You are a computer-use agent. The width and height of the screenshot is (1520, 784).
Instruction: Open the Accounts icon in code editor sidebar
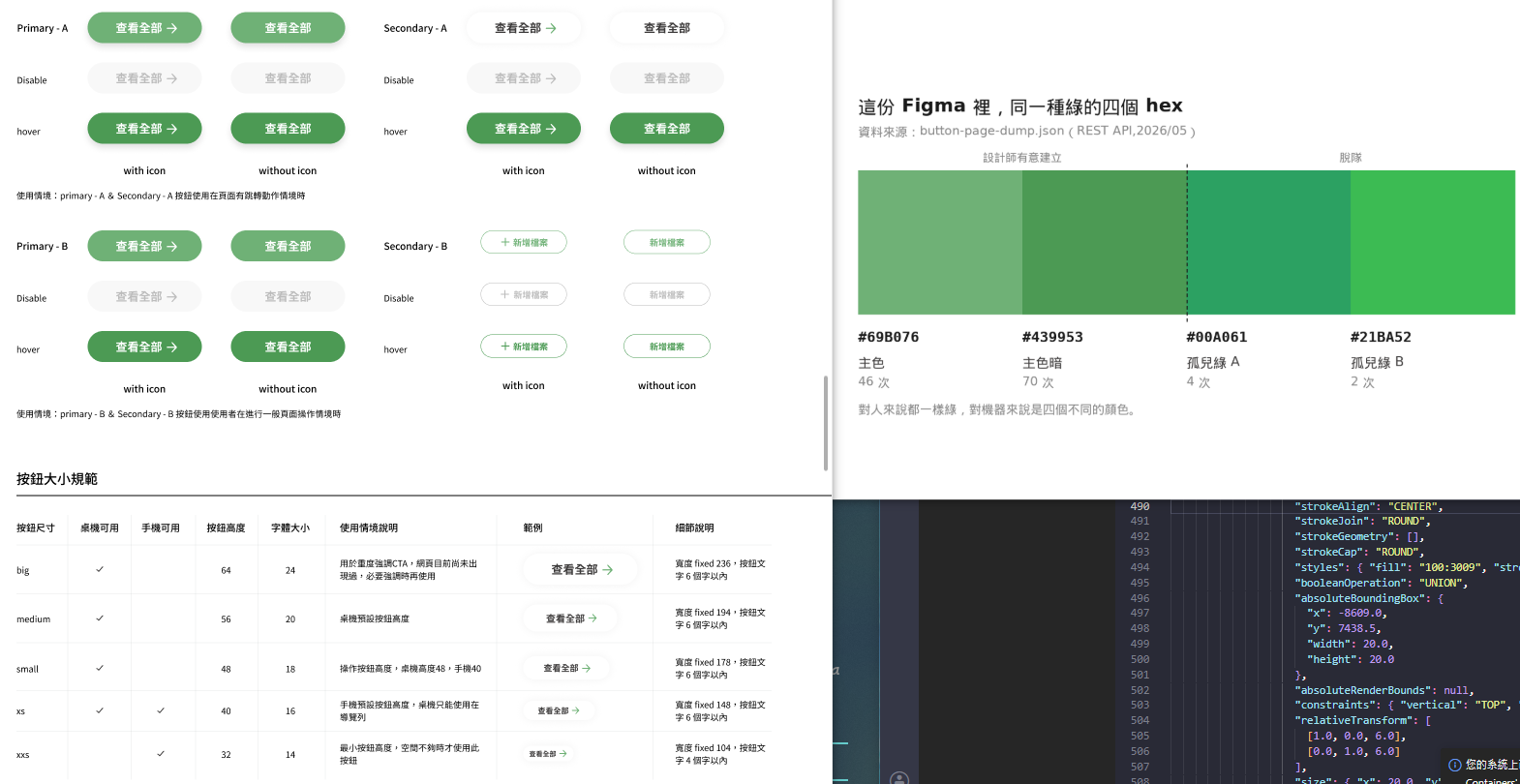pyautogui.click(x=899, y=778)
